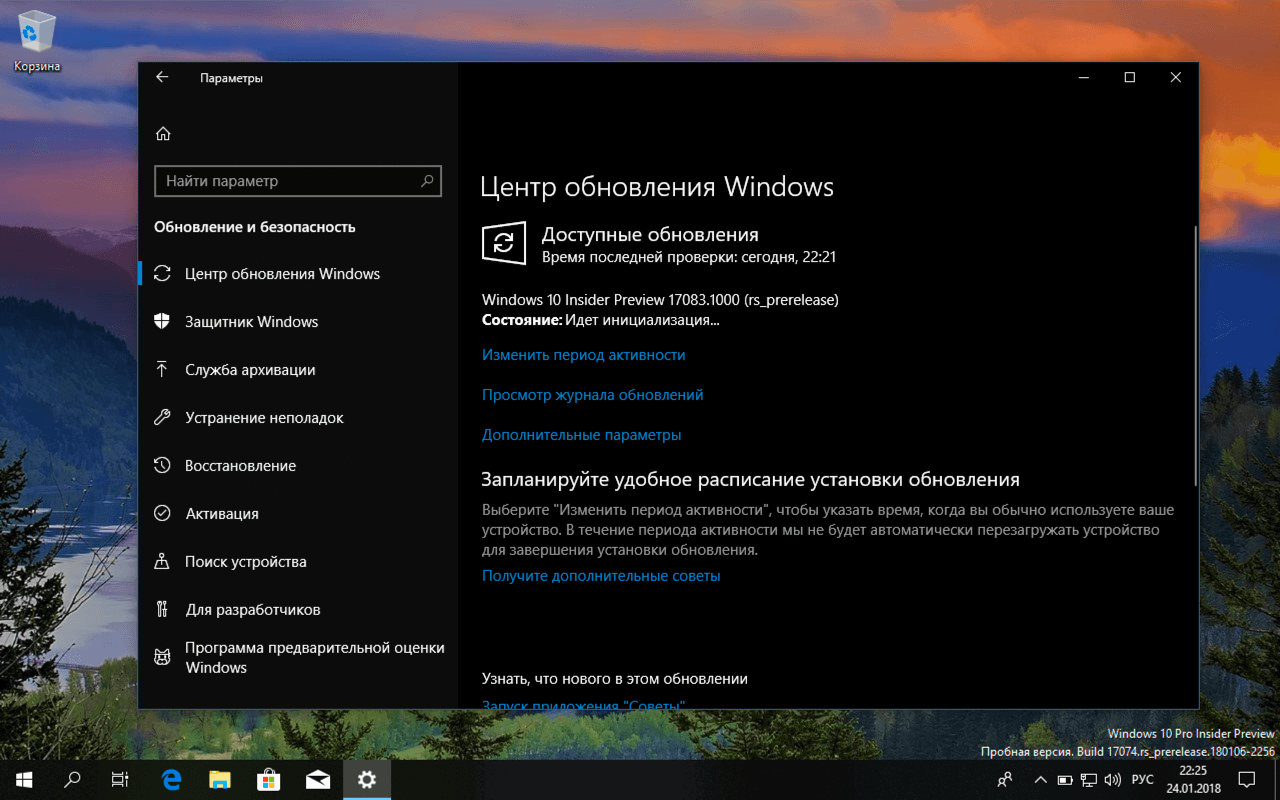Click the Запланируйте удобное расписание heading
This screenshot has width=1280, height=800.
(x=751, y=480)
